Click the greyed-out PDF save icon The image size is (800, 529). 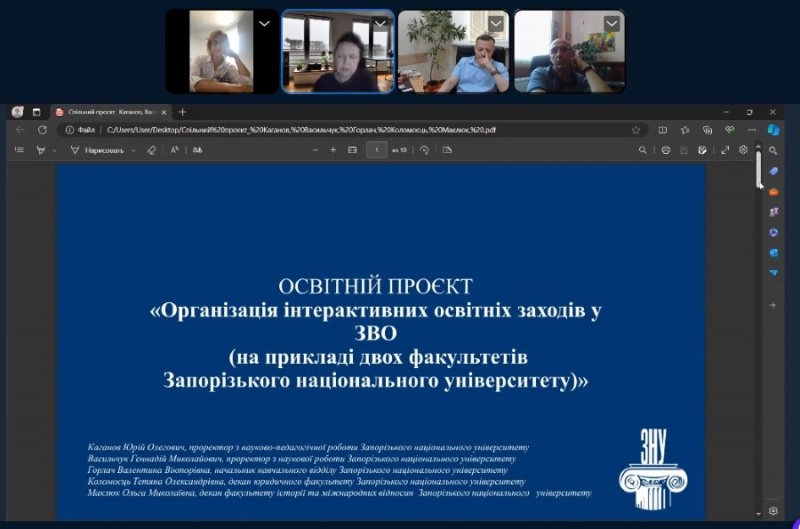684,150
